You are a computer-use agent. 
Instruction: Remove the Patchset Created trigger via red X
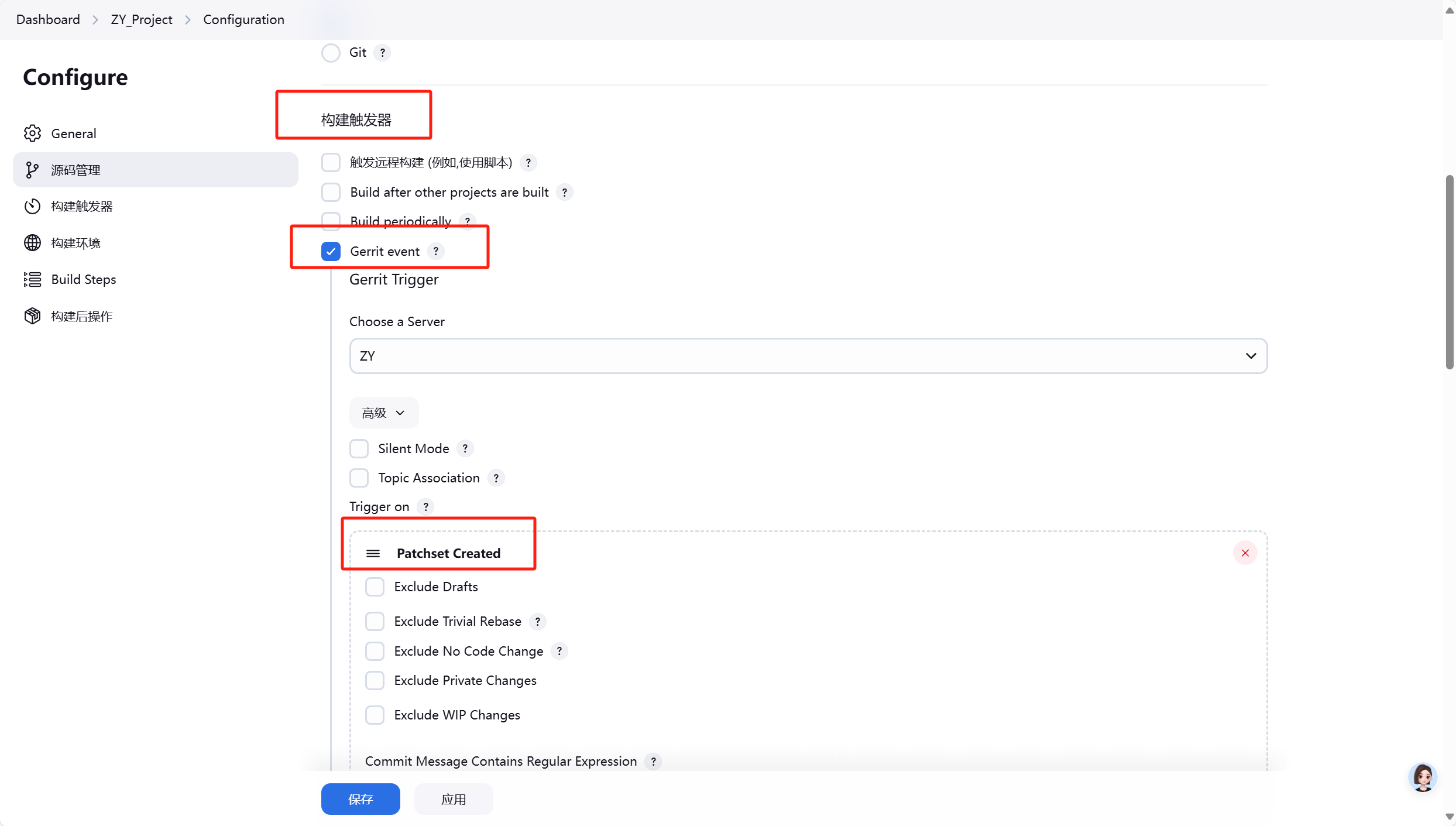click(1245, 553)
